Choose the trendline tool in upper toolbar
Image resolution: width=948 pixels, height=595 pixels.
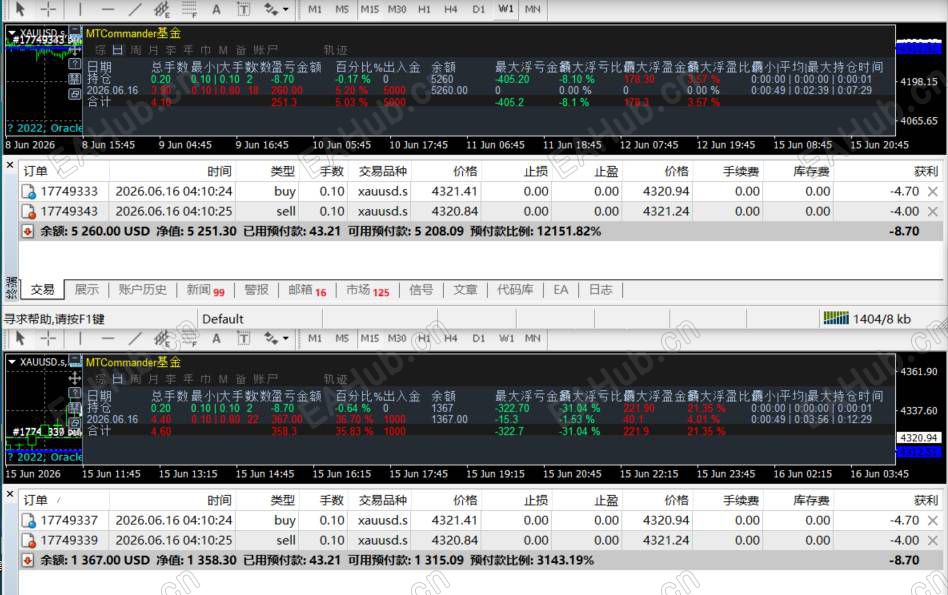(x=135, y=9)
